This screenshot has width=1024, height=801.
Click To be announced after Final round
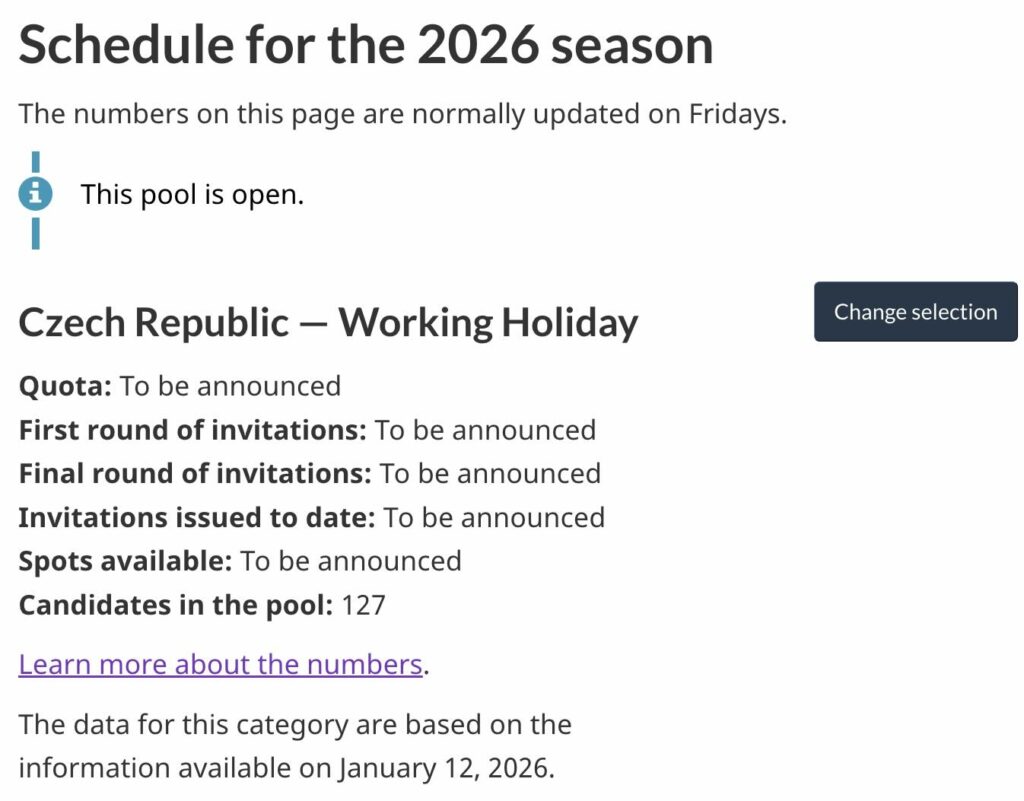pyautogui.click(x=490, y=473)
